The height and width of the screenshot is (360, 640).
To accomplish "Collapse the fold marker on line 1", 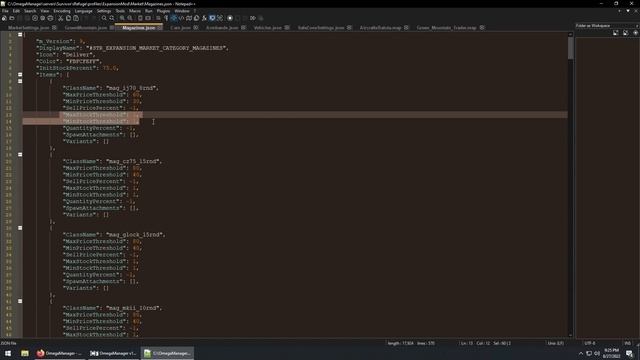I will point(20,35).
